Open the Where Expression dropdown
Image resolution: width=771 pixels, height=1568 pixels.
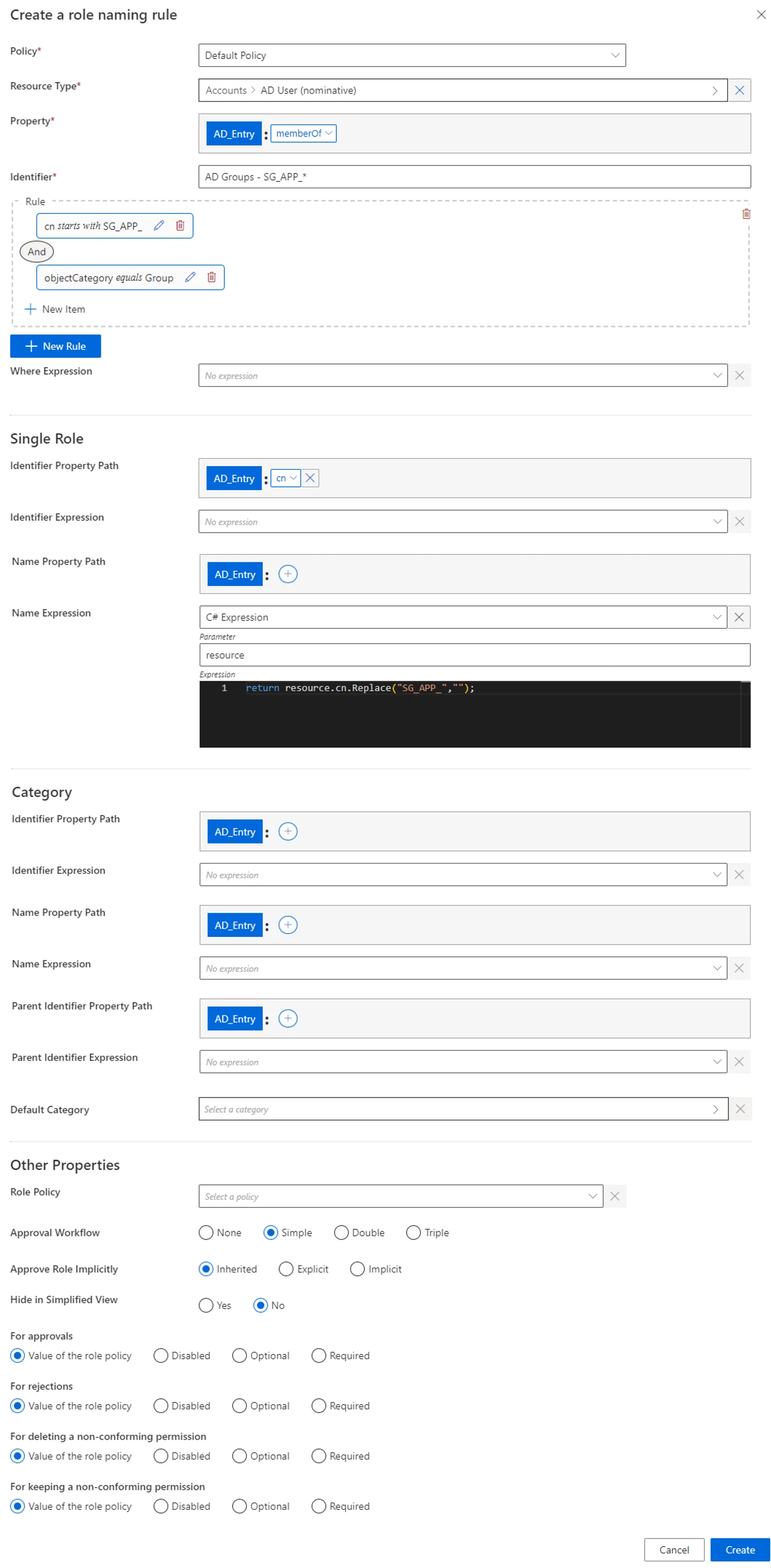point(463,375)
